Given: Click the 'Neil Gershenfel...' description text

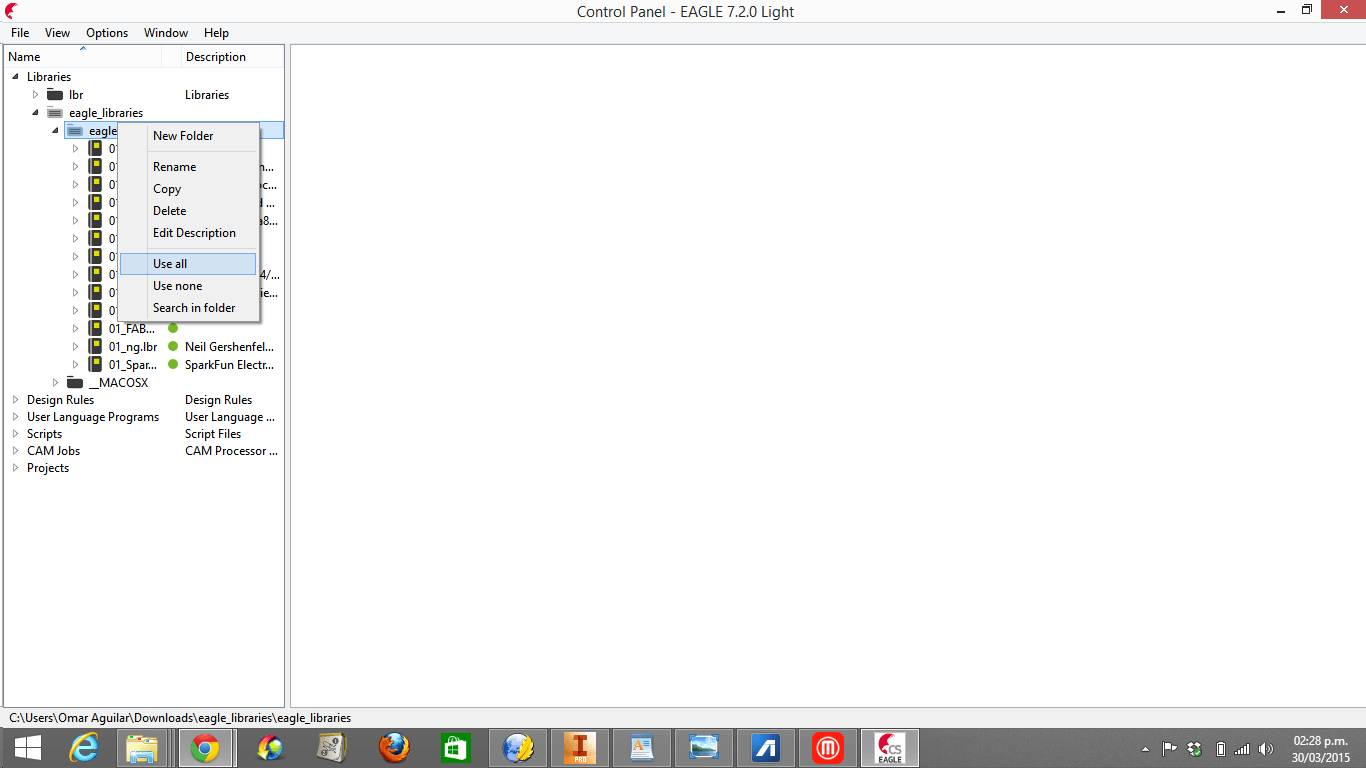Looking at the screenshot, I should (x=229, y=347).
